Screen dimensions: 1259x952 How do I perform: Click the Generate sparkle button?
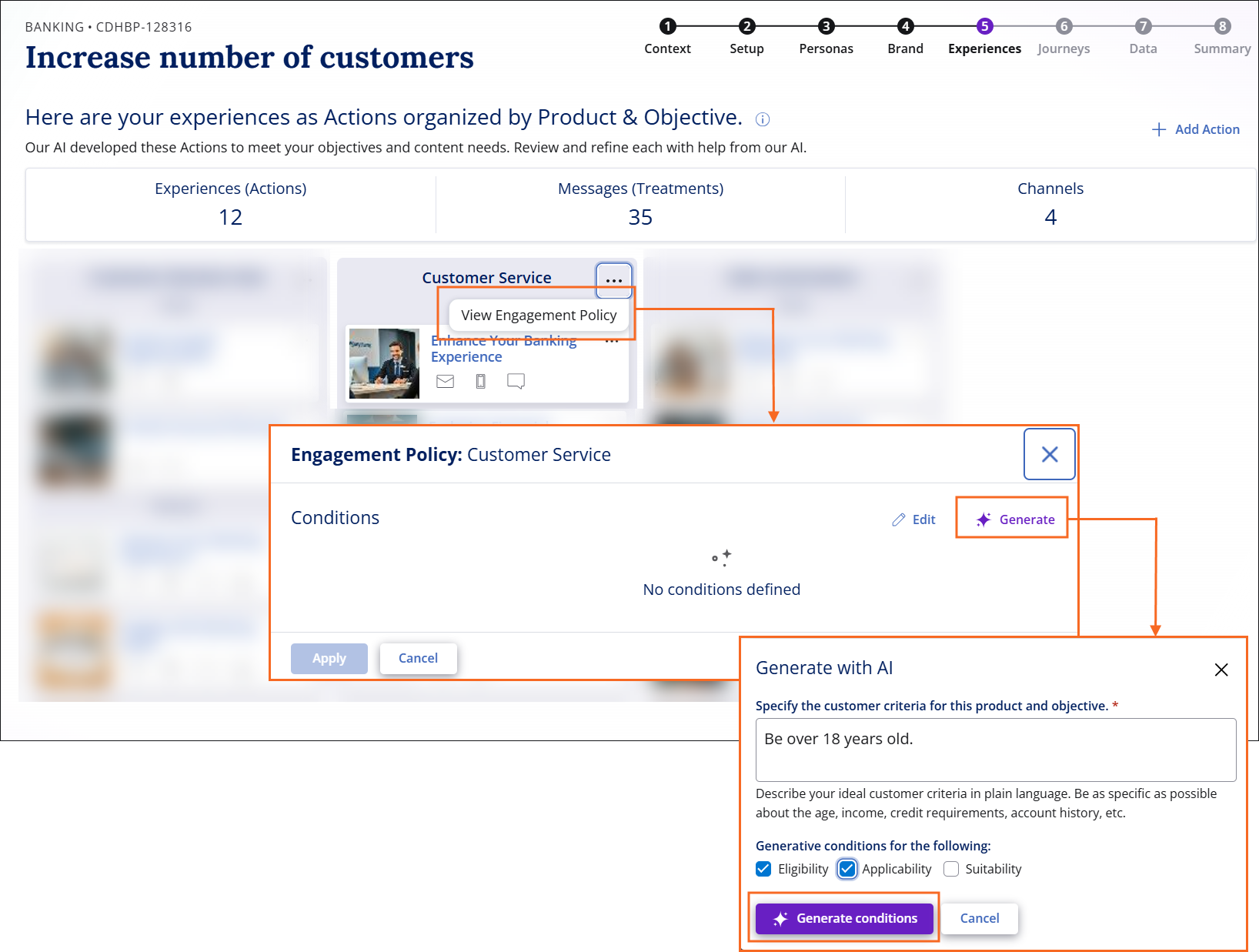point(1015,519)
